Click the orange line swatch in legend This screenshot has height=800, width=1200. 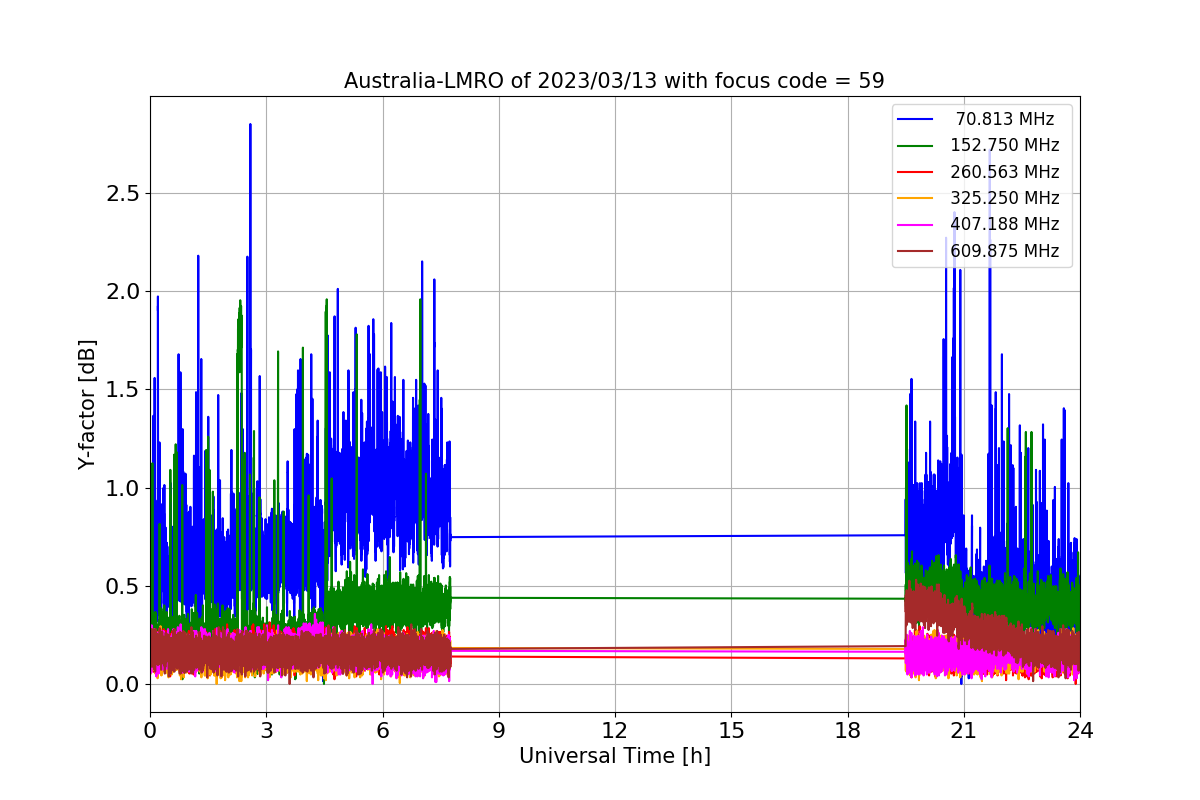[x=915, y=199]
